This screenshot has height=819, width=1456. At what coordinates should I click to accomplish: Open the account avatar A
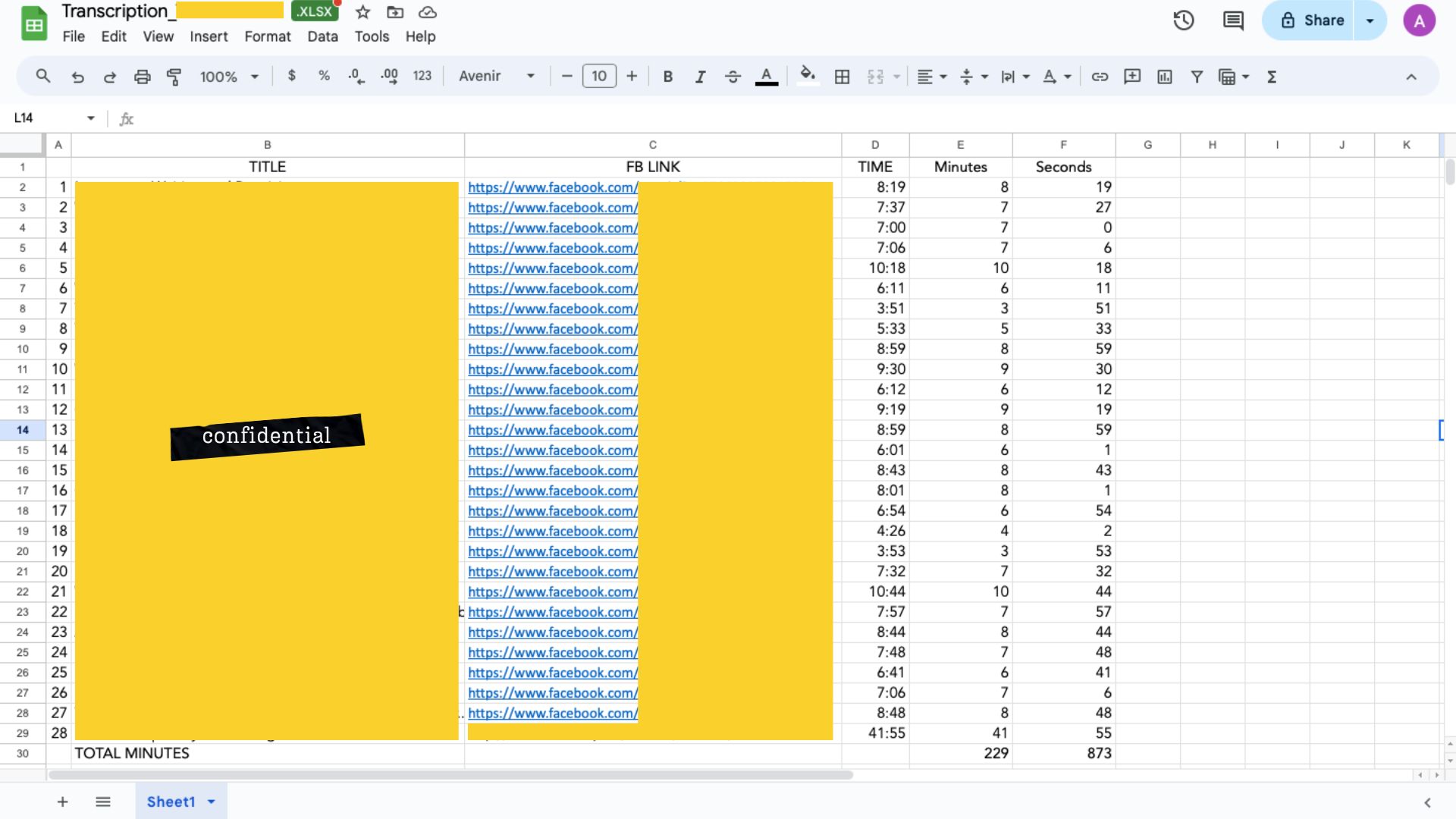(1419, 20)
